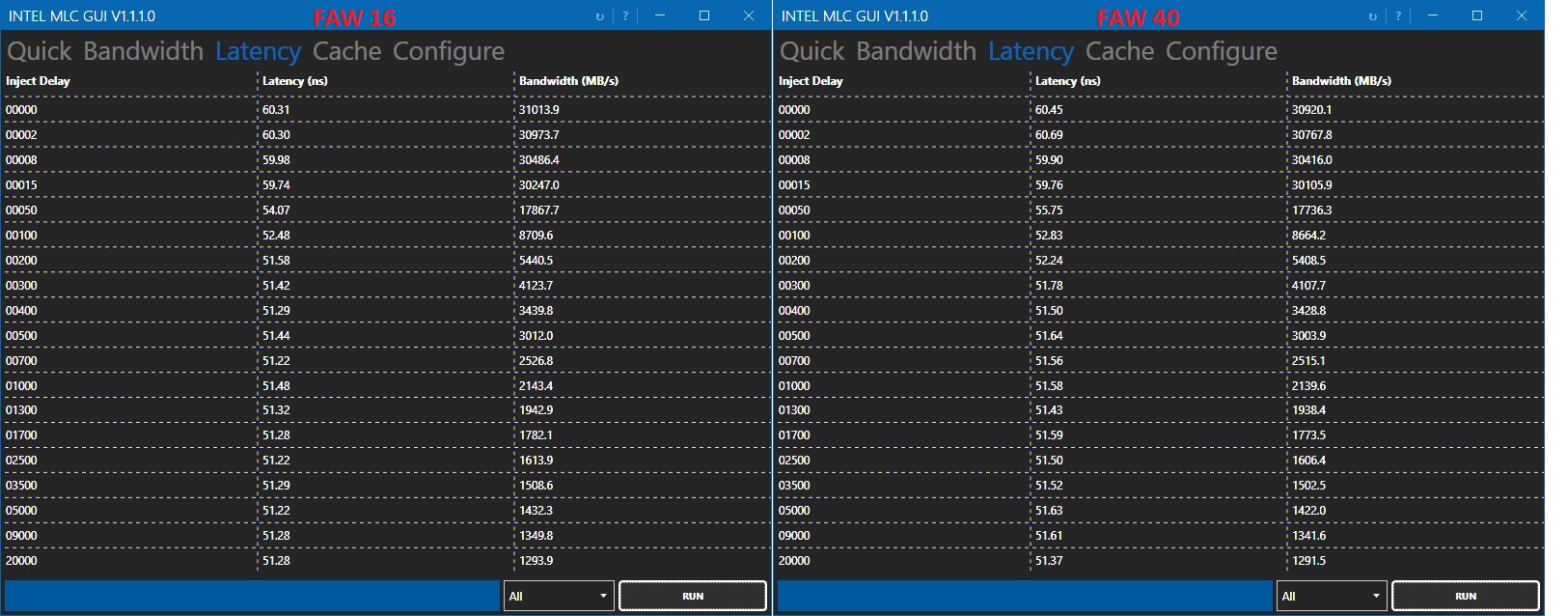
Task: Open Quick tab in FAW 40 window
Action: (x=812, y=51)
